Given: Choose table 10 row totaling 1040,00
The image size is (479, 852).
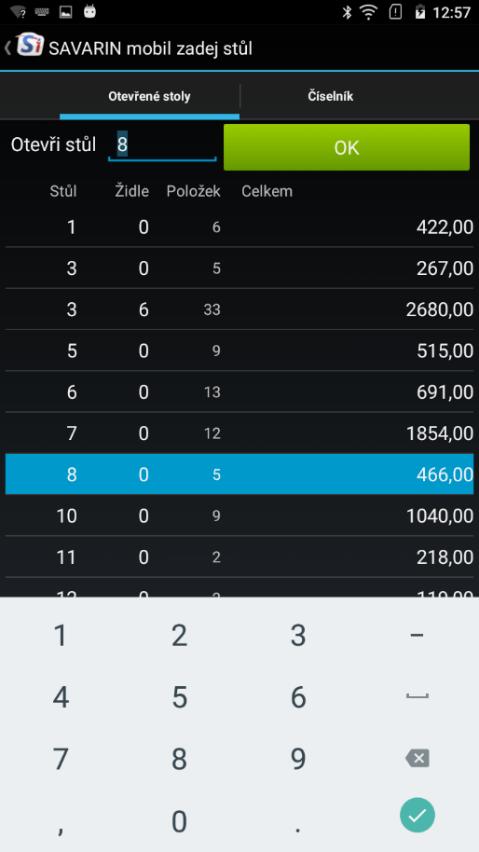Looking at the screenshot, I should (x=240, y=516).
